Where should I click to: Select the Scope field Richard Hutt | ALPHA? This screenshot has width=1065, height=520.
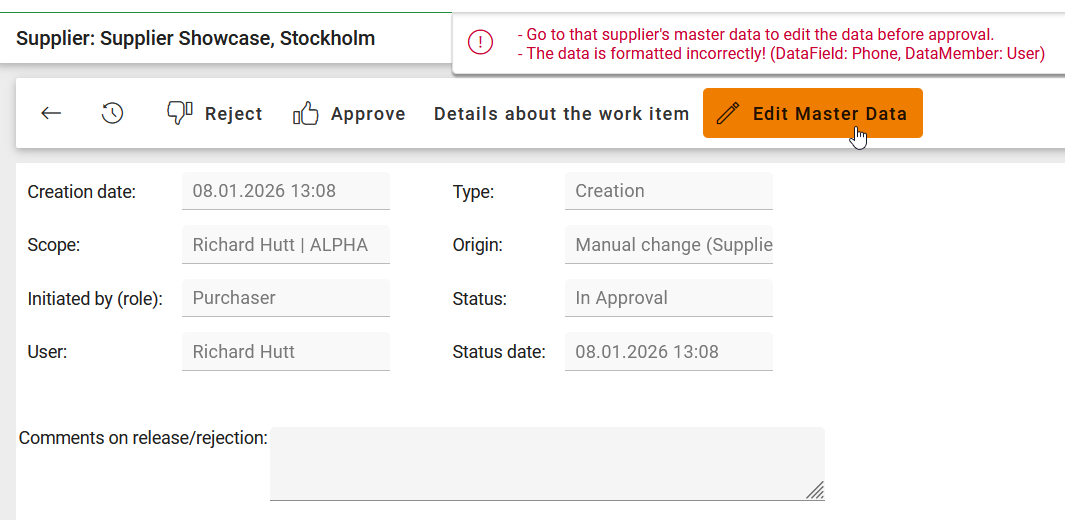tap(285, 245)
